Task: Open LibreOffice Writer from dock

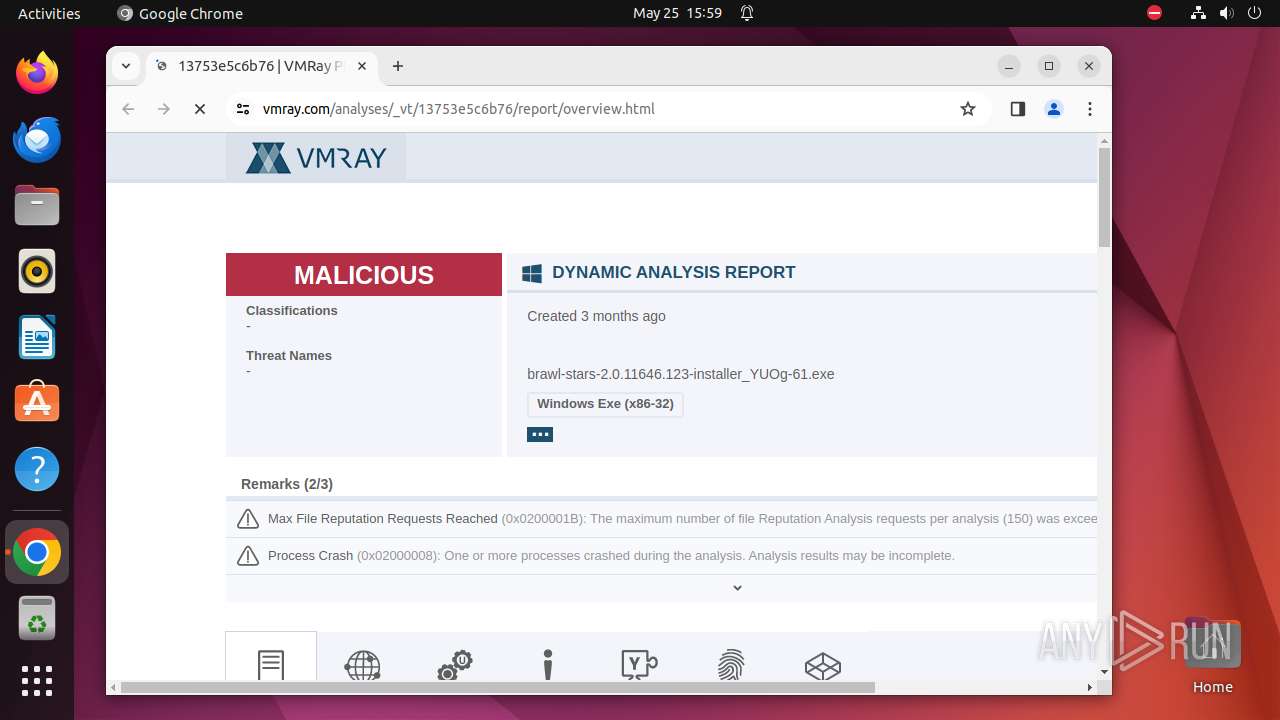Action: (37, 337)
